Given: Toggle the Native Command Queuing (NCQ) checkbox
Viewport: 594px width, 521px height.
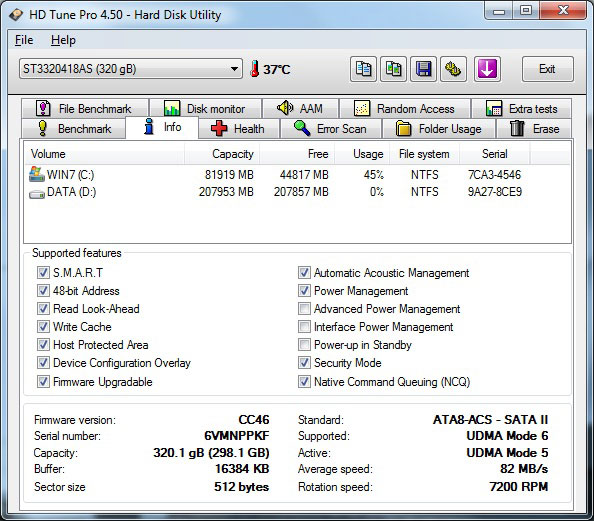Looking at the screenshot, I should (x=304, y=381).
